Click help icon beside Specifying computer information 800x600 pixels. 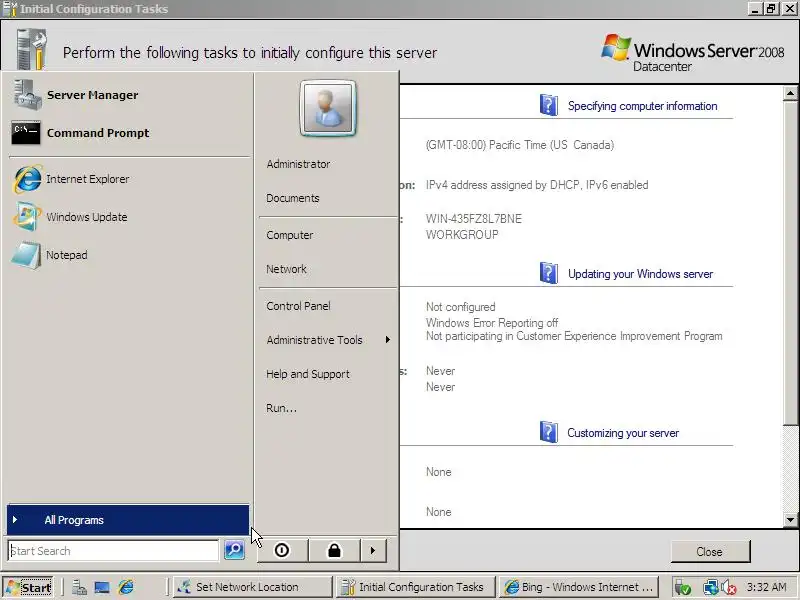(548, 105)
